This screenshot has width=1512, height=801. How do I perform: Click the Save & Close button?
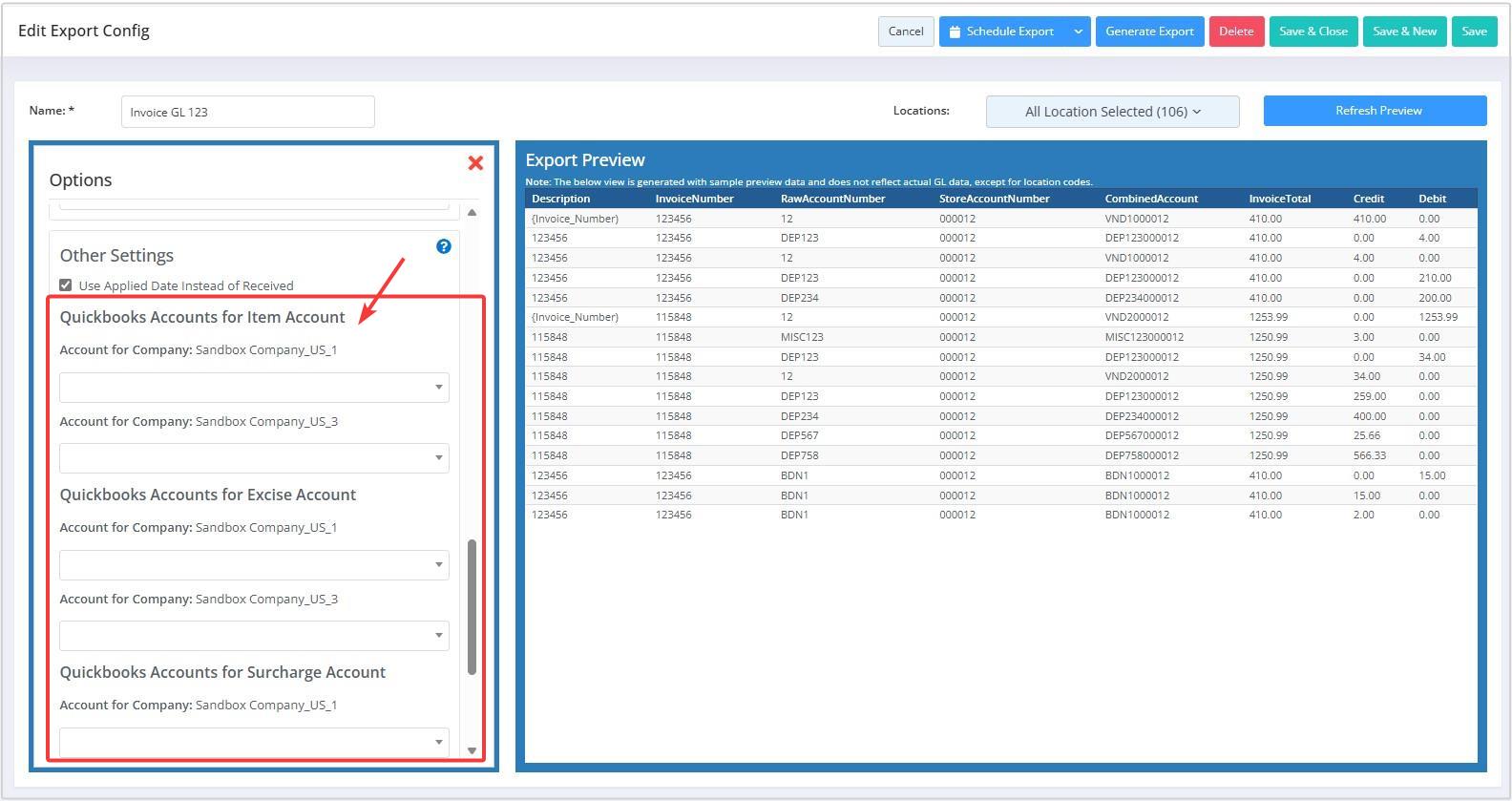tap(1312, 32)
